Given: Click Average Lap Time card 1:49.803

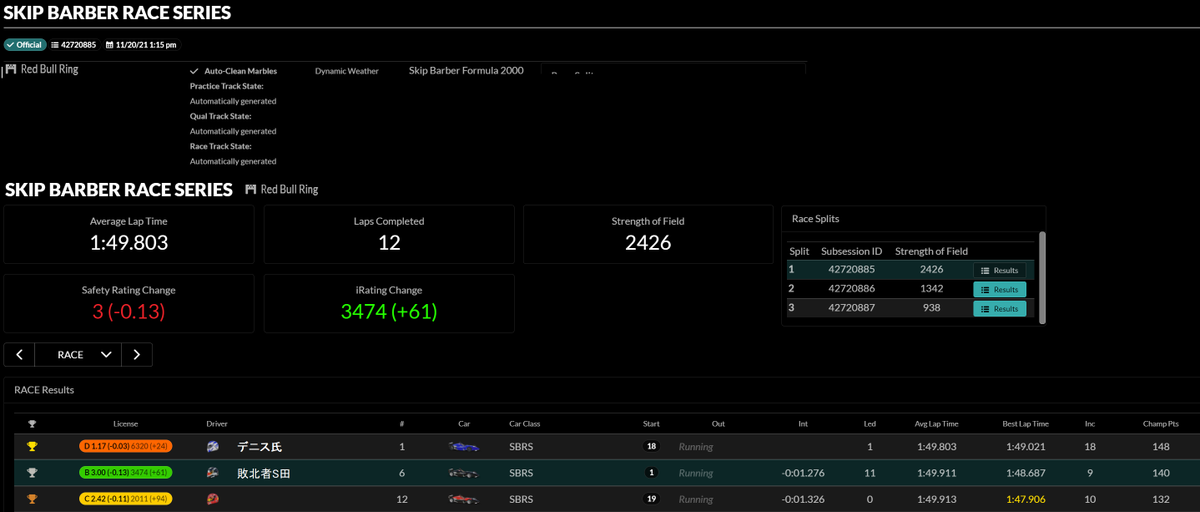Looking at the screenshot, I should pos(129,235).
